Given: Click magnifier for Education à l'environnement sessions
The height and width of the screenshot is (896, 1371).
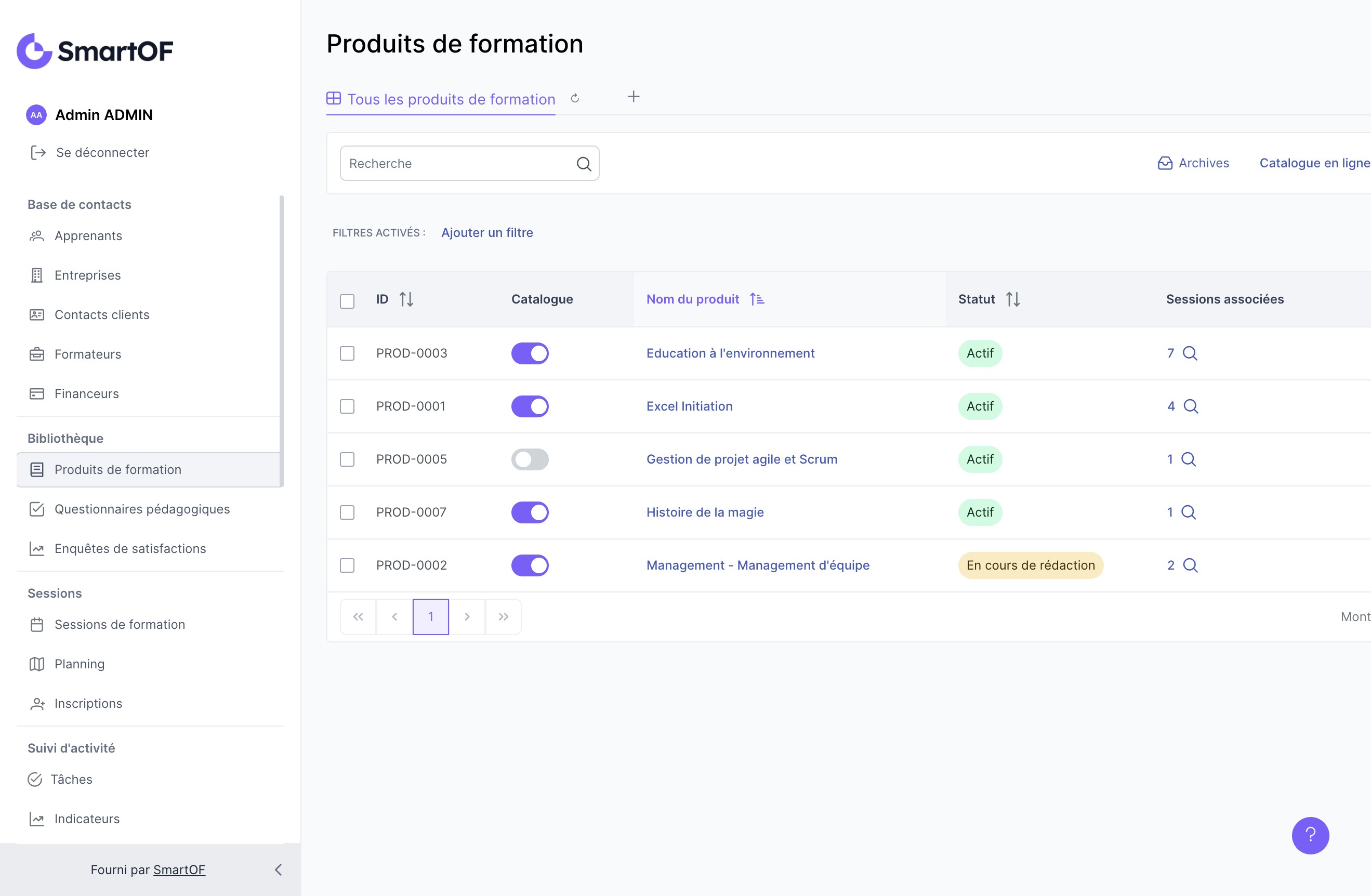Looking at the screenshot, I should click(x=1190, y=353).
